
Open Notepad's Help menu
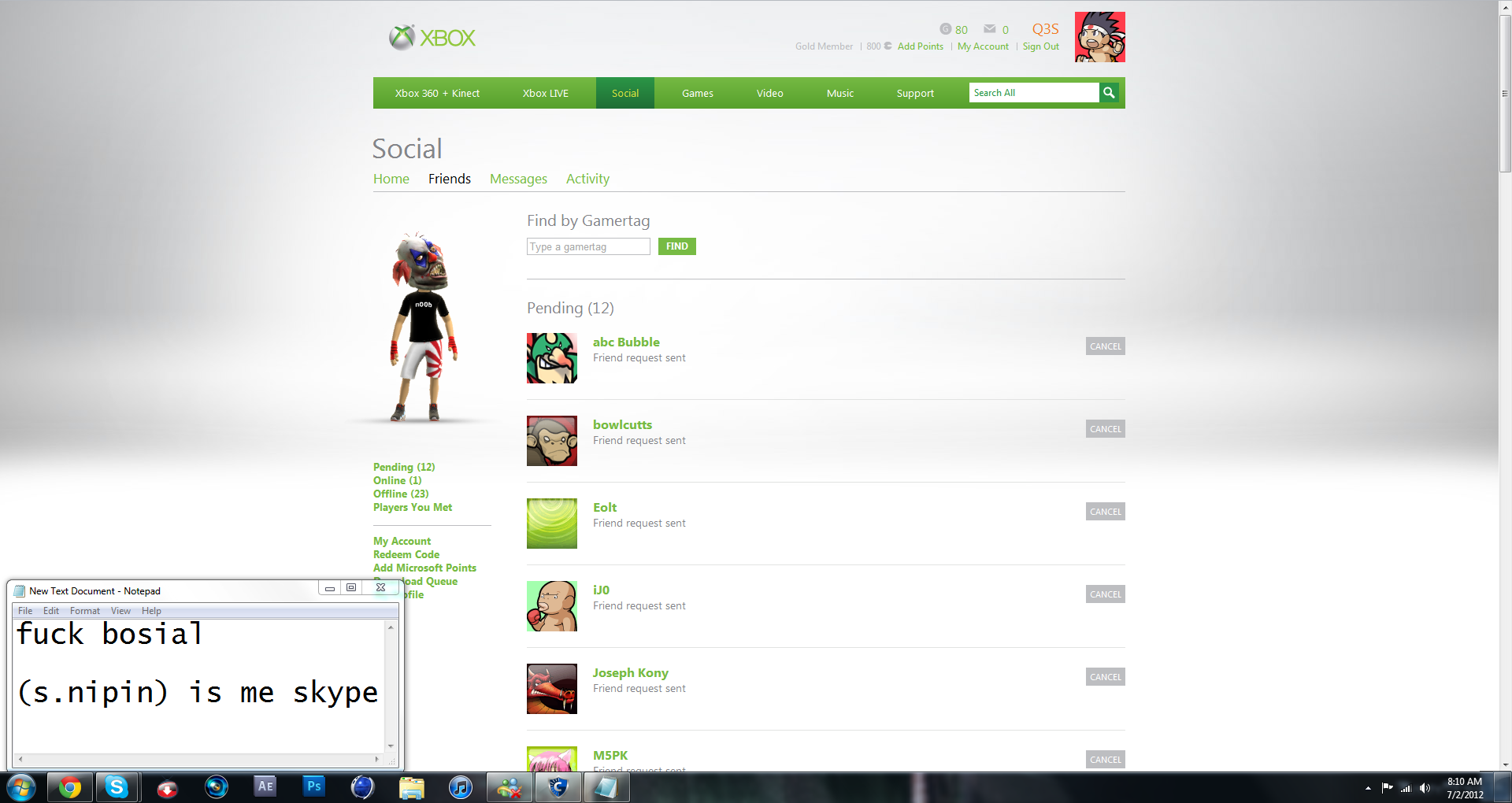151,611
